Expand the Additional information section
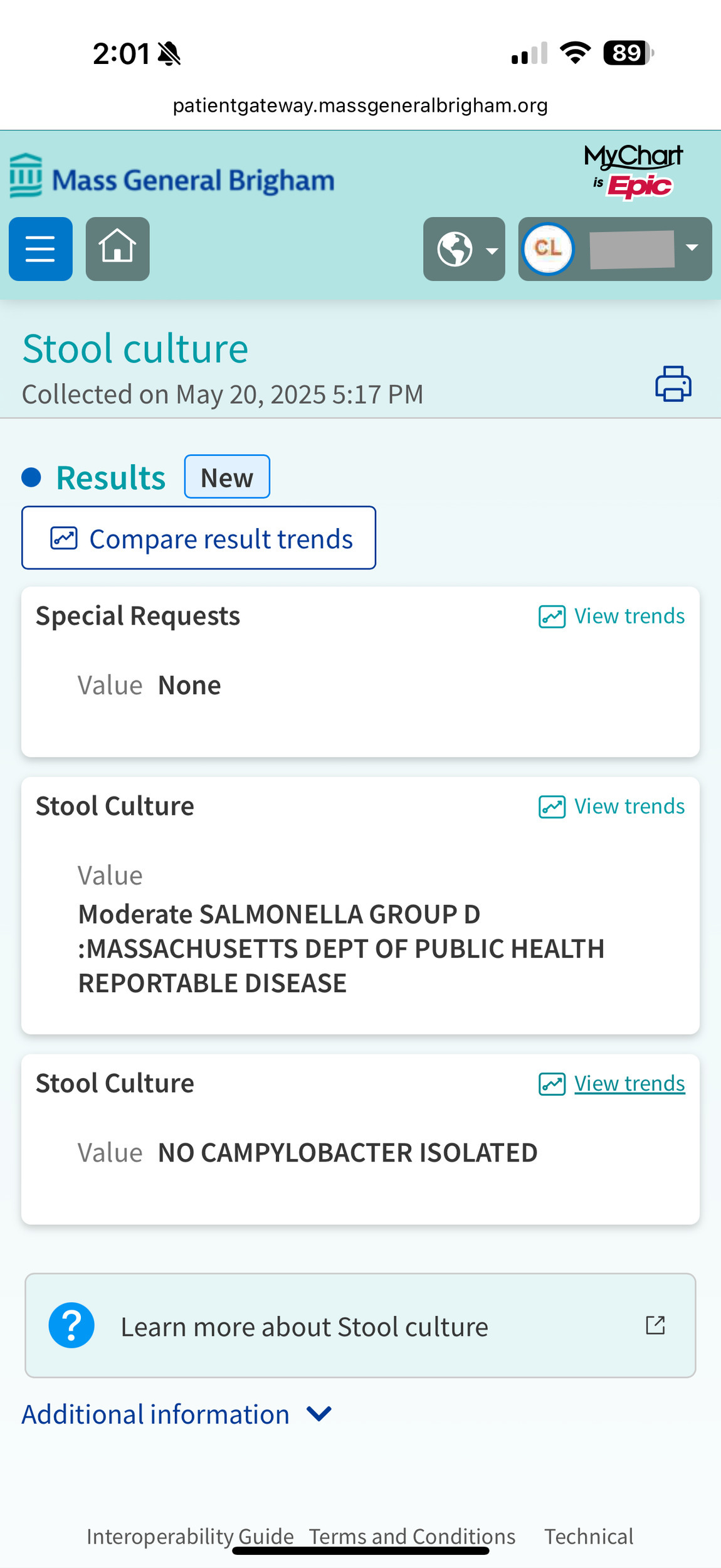The width and height of the screenshot is (721, 1568). [x=177, y=1414]
